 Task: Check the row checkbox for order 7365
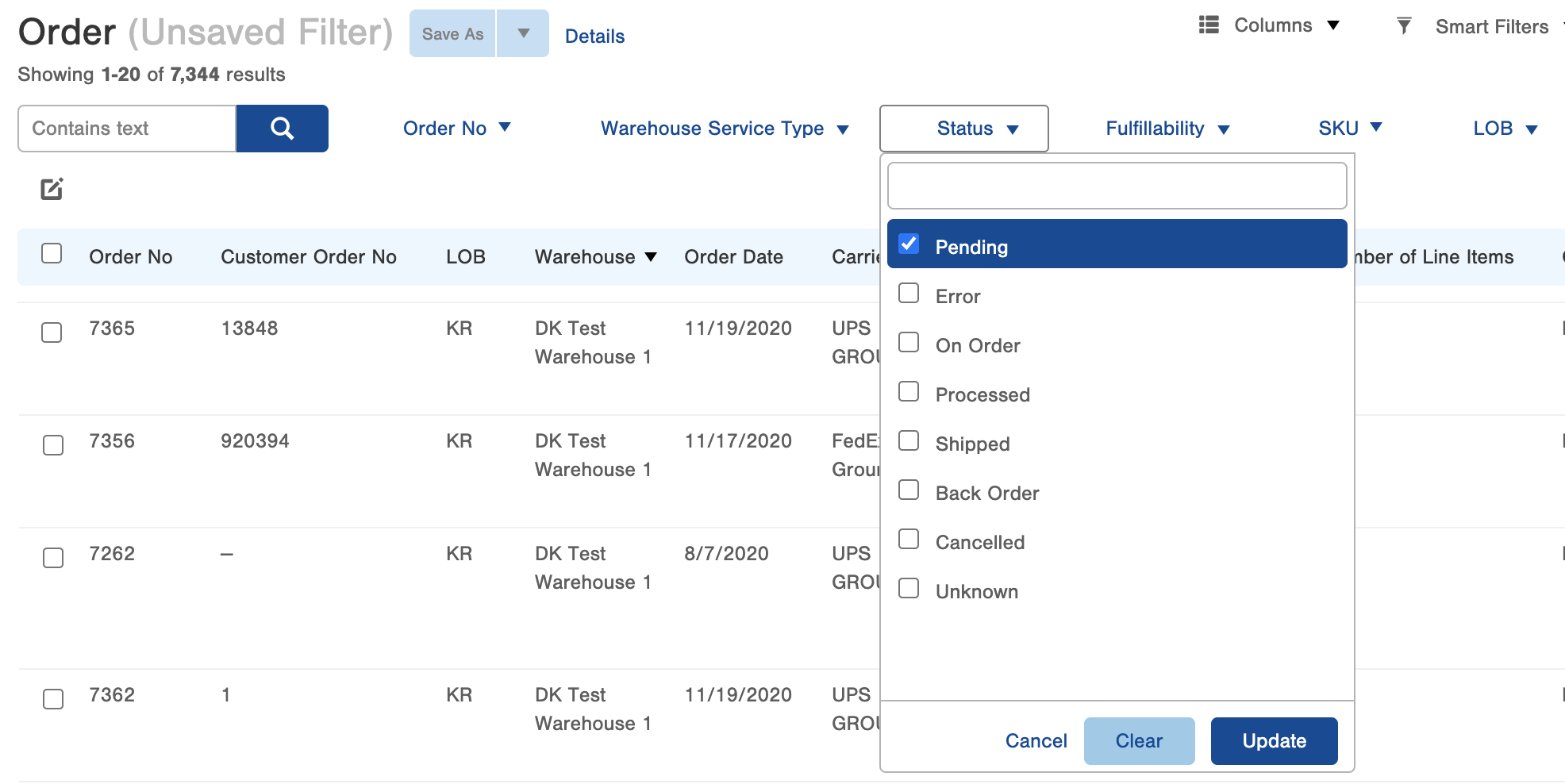click(52, 333)
